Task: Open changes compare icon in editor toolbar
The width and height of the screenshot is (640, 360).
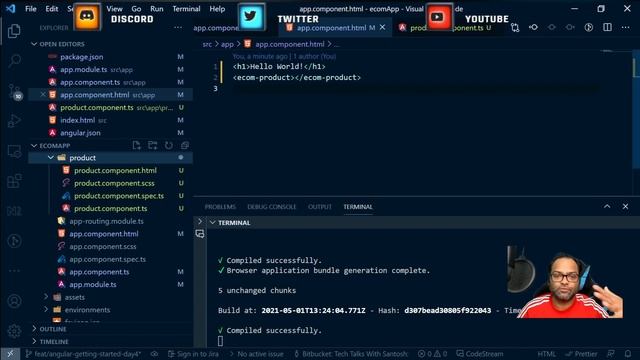Action: (x=515, y=28)
